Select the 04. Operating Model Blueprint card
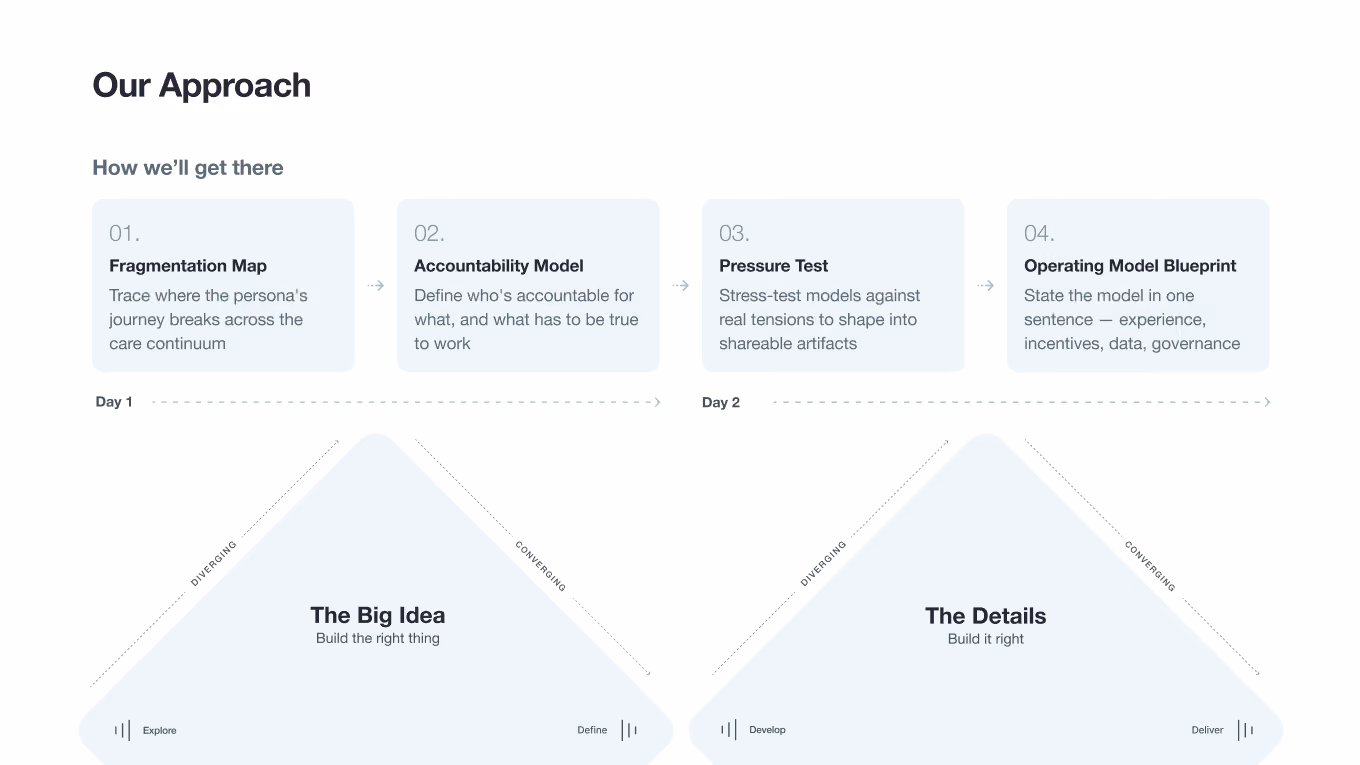The height and width of the screenshot is (765, 1360). 1138,285
